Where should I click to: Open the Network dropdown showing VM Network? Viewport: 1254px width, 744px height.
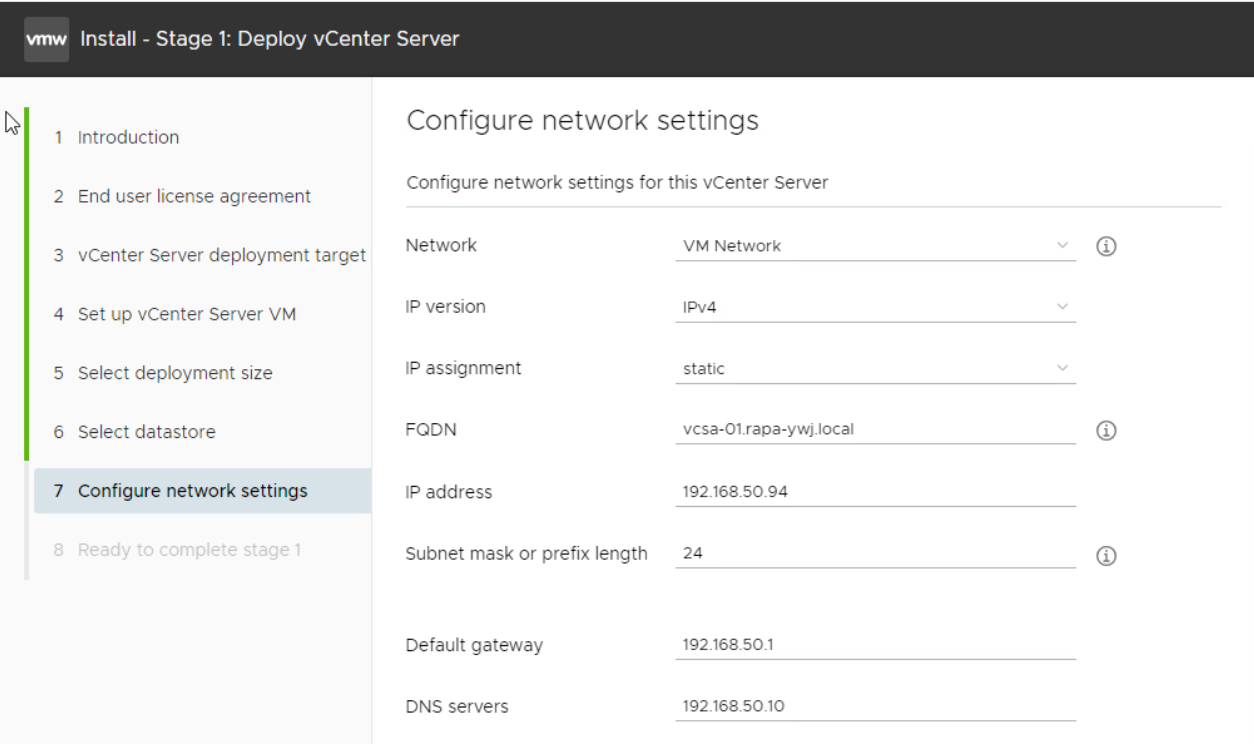coord(875,246)
